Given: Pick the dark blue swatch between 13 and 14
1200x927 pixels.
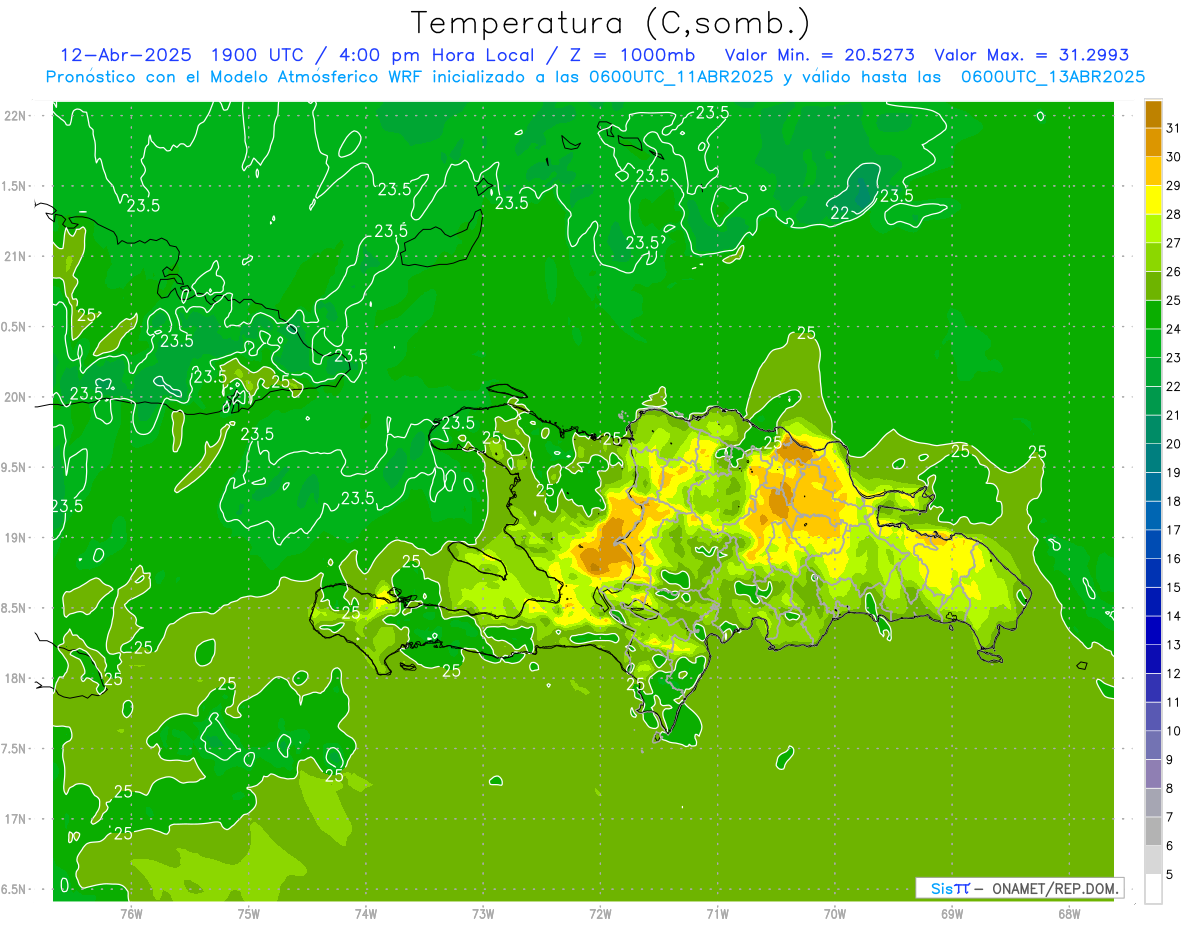Looking at the screenshot, I should coord(1153,630).
